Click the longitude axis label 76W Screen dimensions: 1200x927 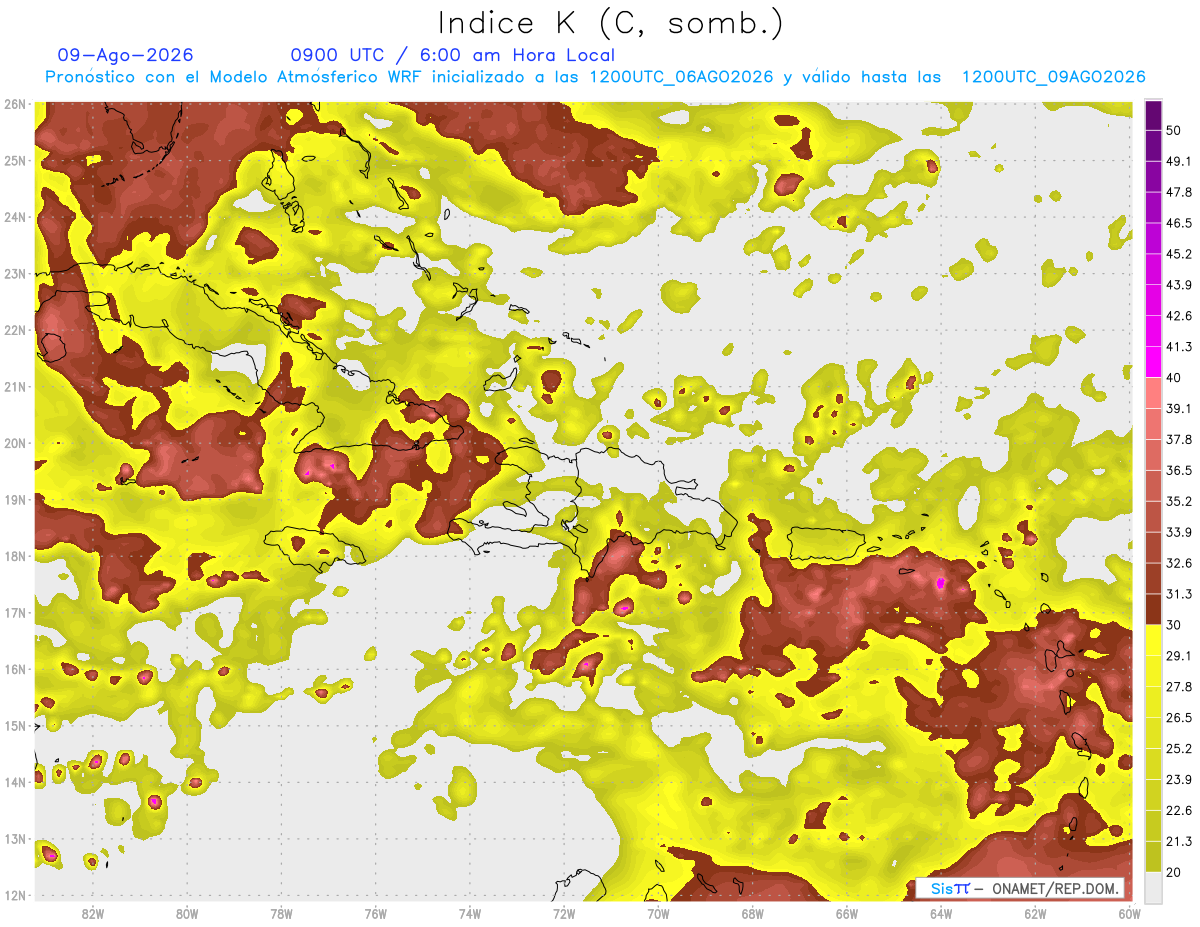click(376, 913)
